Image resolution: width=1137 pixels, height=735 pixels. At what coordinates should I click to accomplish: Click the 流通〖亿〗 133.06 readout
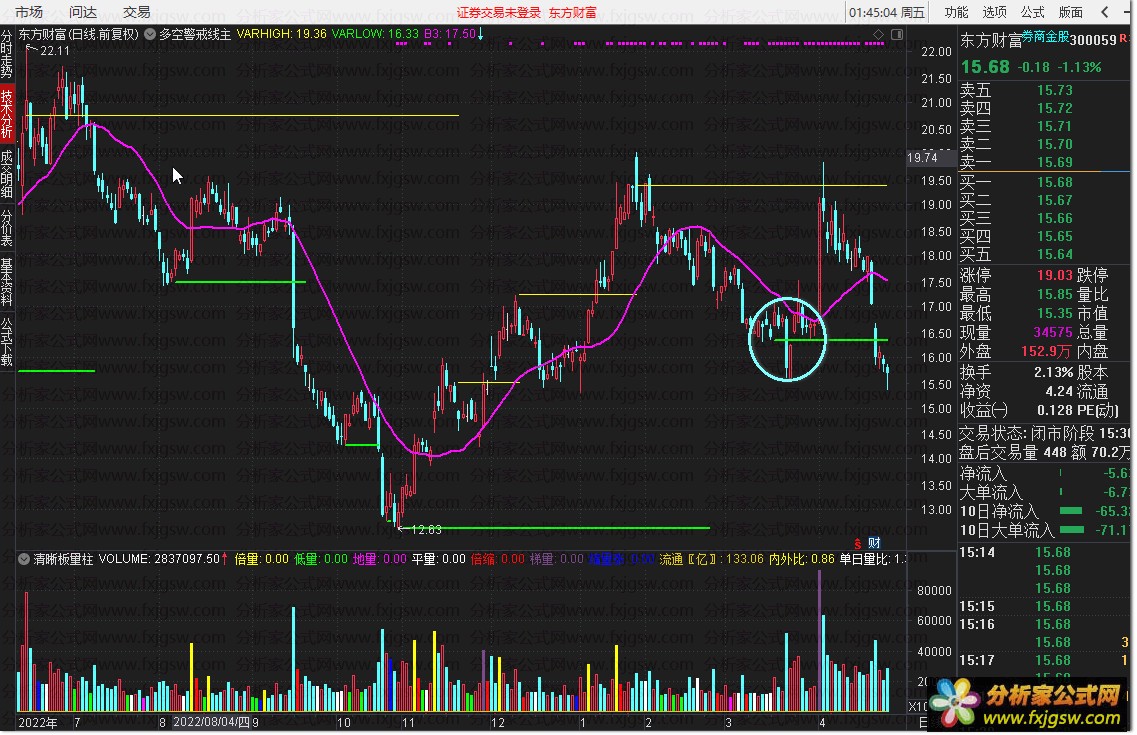[x=711, y=559]
